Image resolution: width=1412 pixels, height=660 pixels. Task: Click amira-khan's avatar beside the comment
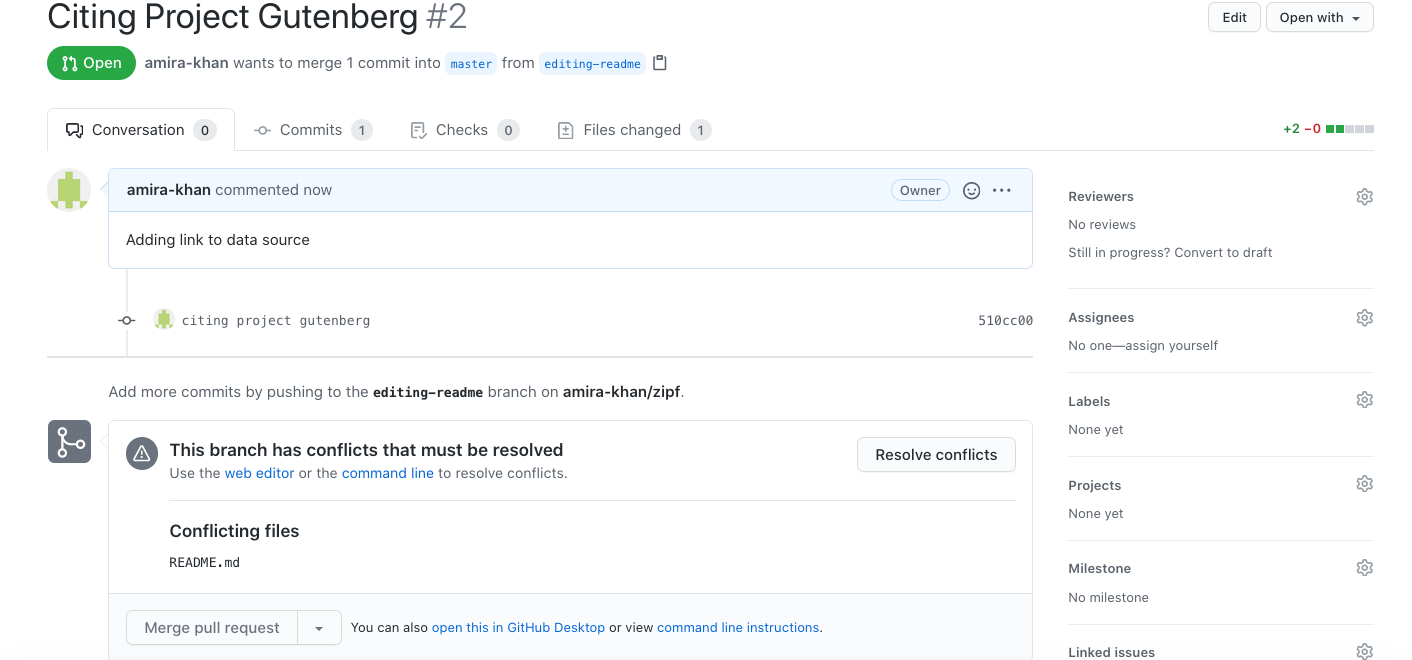[x=69, y=190]
